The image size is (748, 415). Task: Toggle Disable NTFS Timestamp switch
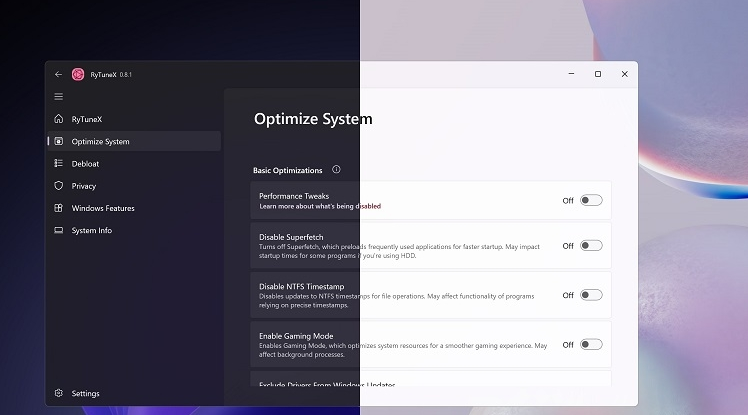(591, 295)
